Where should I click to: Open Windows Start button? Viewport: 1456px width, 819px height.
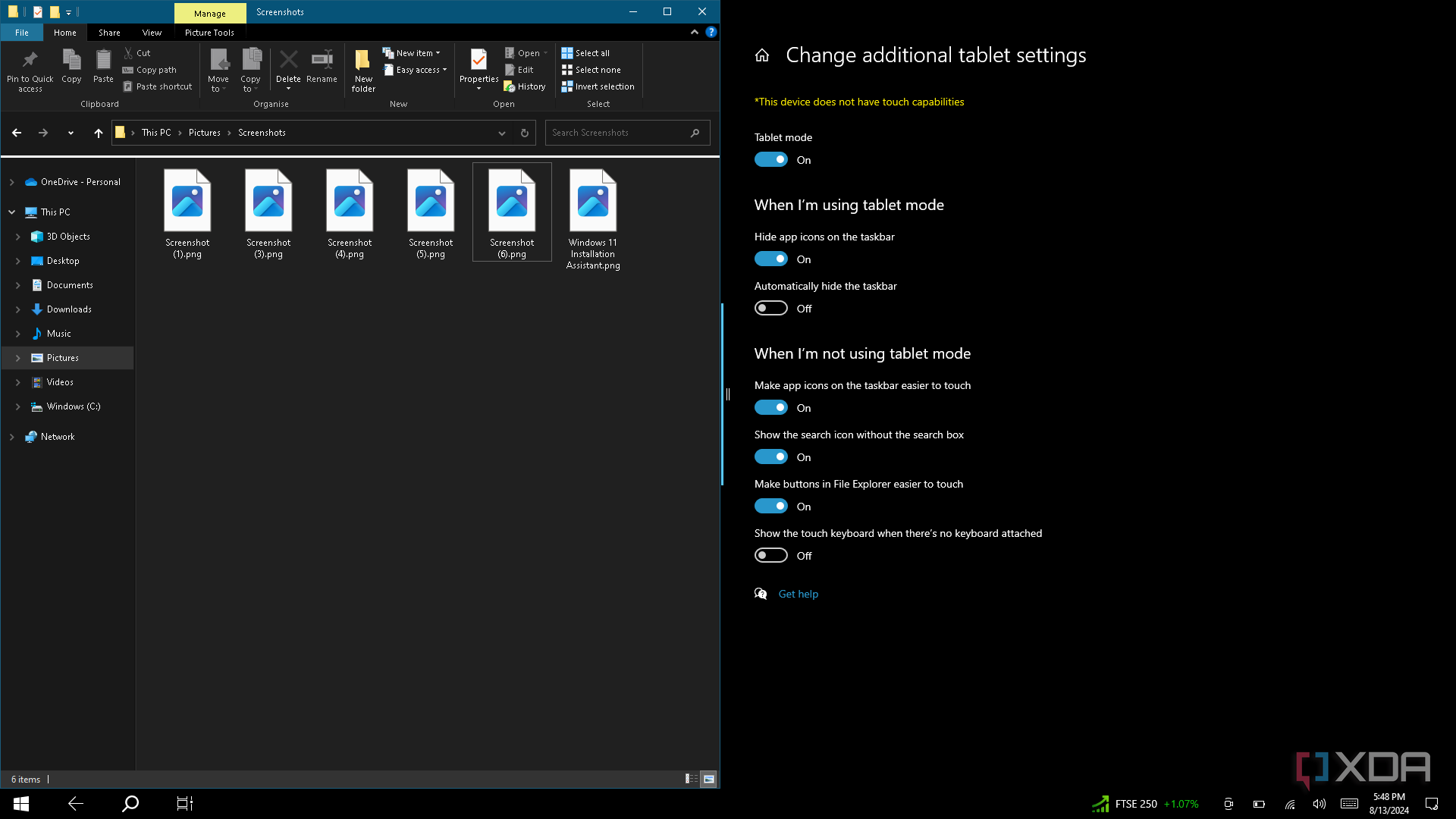pyautogui.click(x=21, y=804)
